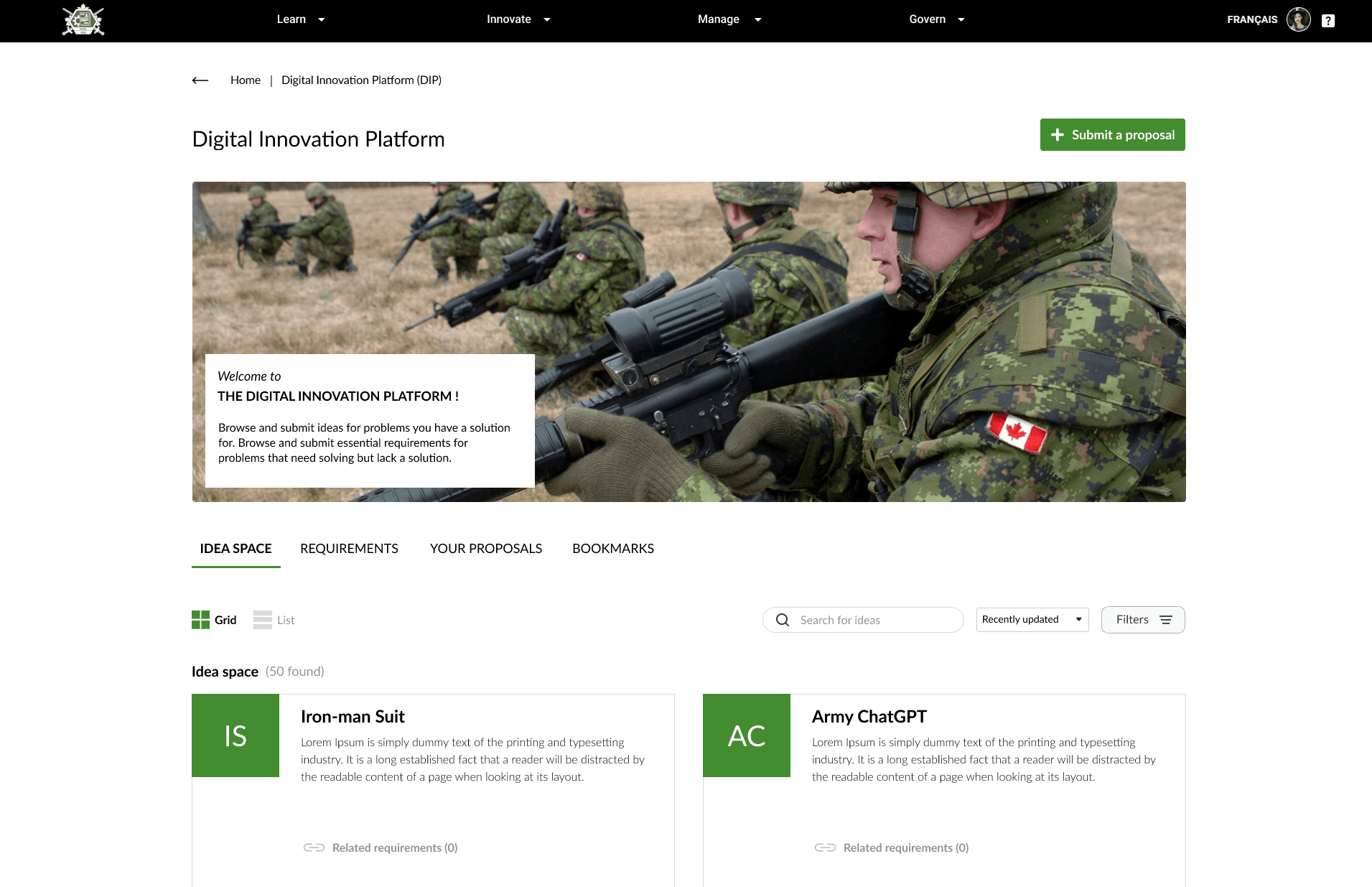Click Digital Innovation Platform (DIP) breadcrumb

pyautogui.click(x=361, y=80)
